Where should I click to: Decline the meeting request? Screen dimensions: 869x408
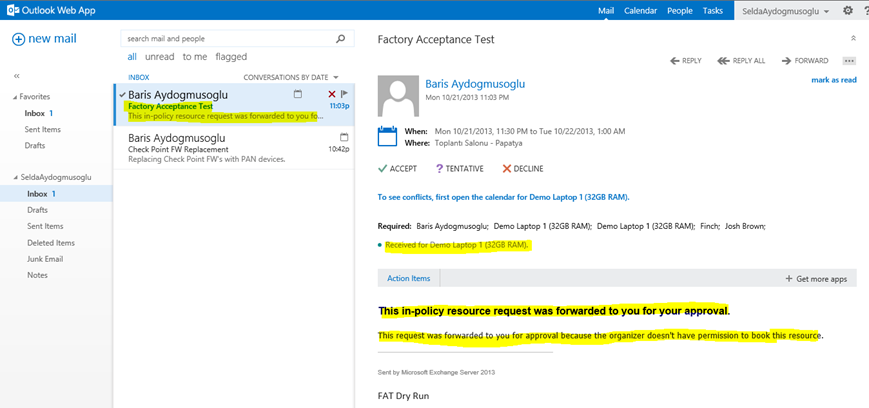[x=523, y=169]
